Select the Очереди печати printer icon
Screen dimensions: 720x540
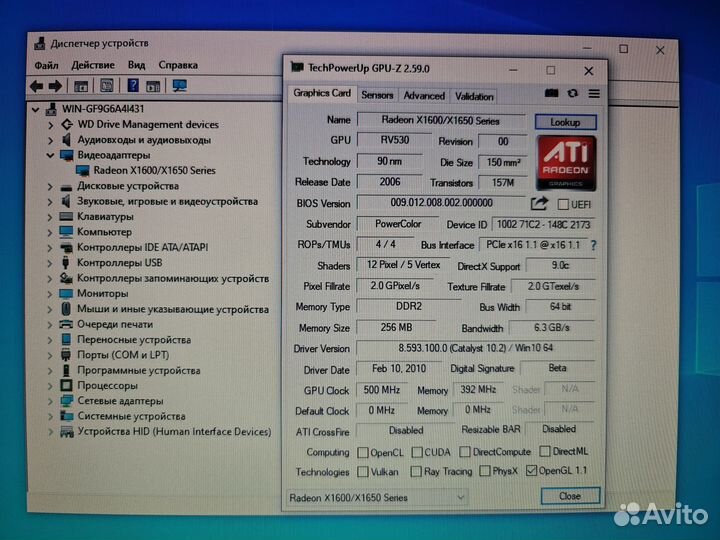66,324
